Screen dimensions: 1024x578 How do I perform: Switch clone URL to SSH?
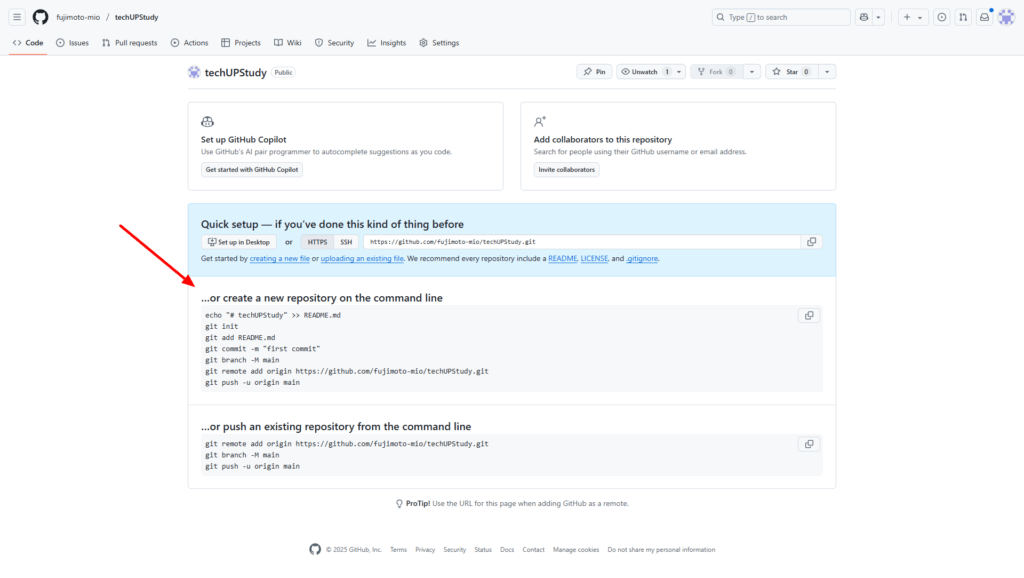click(346, 242)
